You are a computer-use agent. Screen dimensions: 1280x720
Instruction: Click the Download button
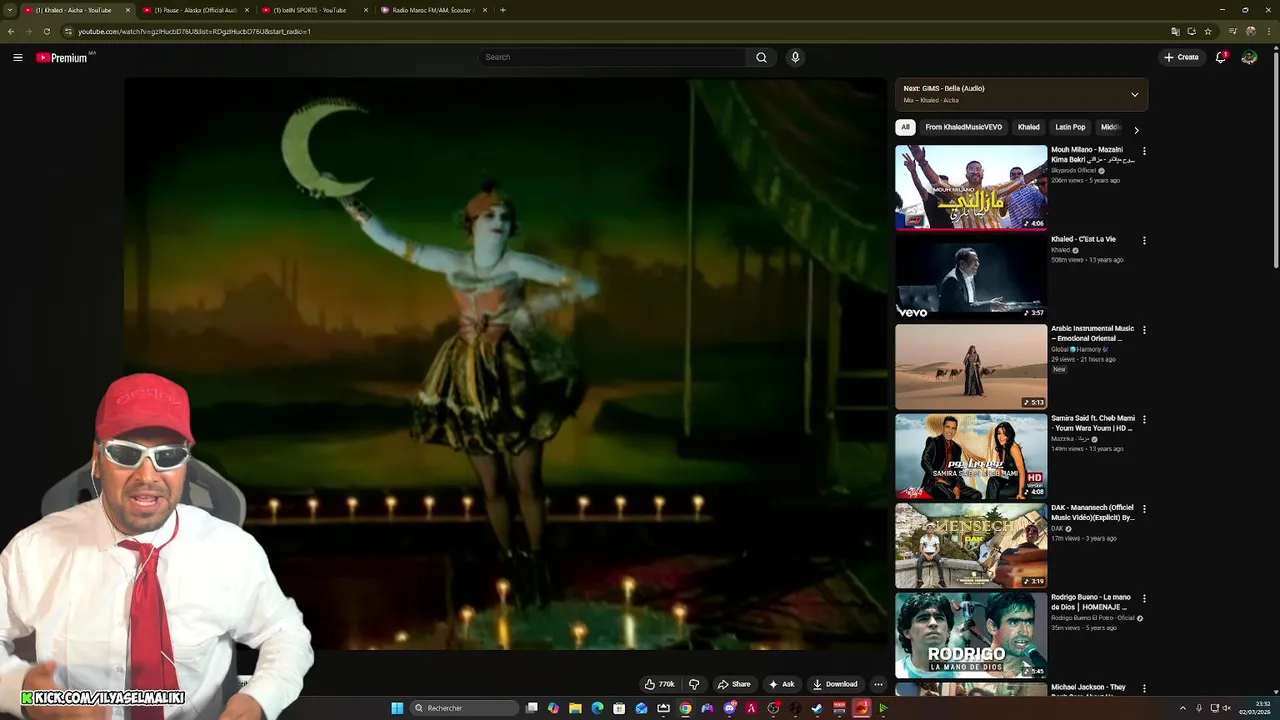tap(835, 684)
